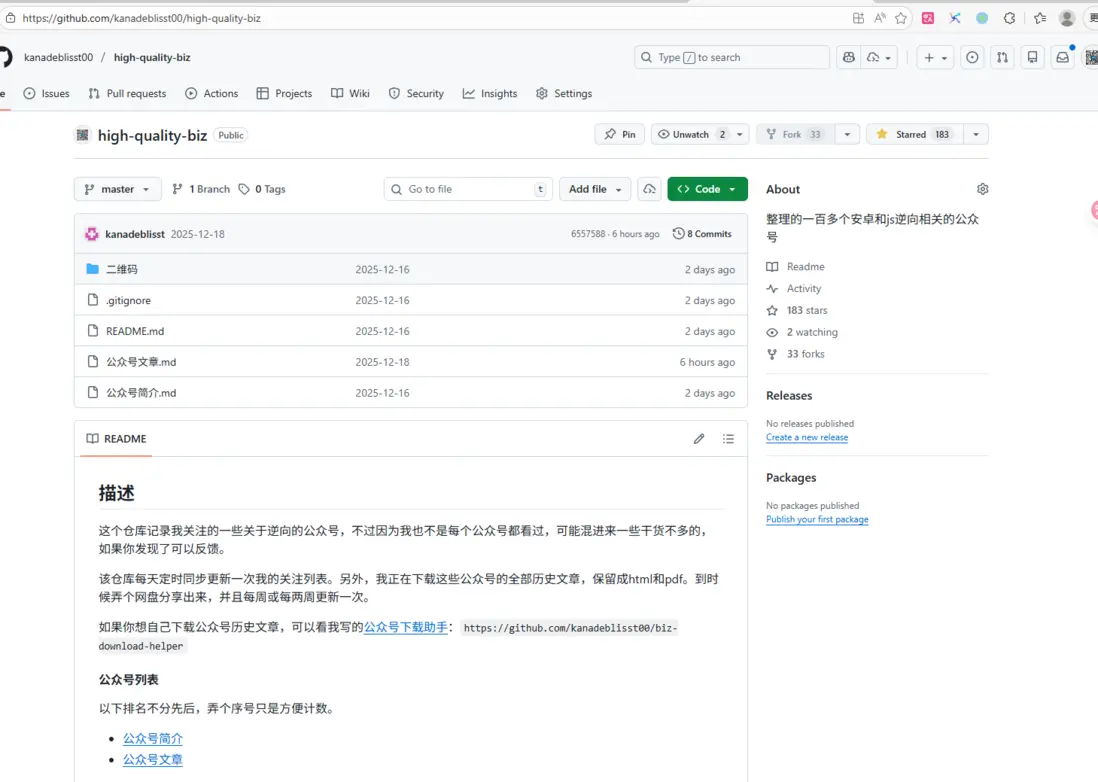Viewport: 1098px width, 782px height.
Task: Toggle the Starred button
Action: pos(915,134)
